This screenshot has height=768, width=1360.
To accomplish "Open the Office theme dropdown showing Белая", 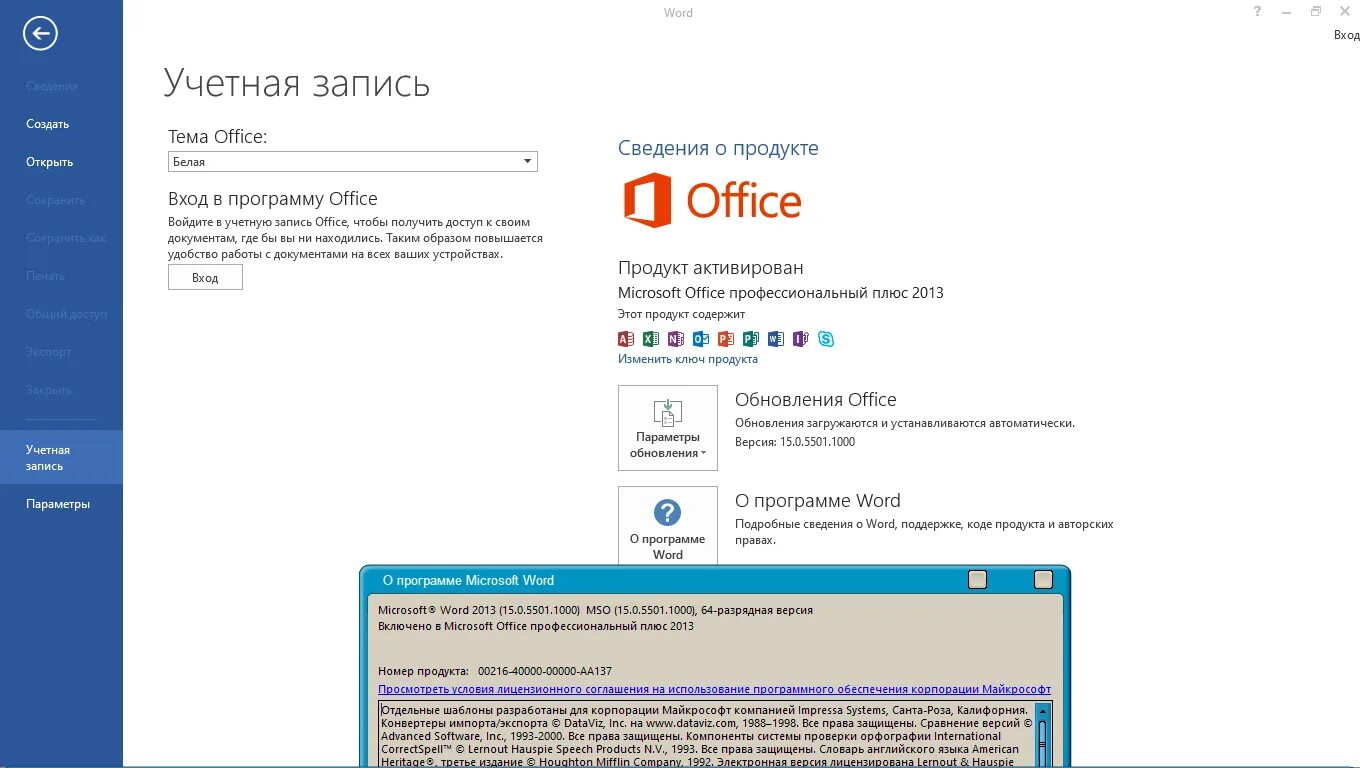I will [x=353, y=161].
